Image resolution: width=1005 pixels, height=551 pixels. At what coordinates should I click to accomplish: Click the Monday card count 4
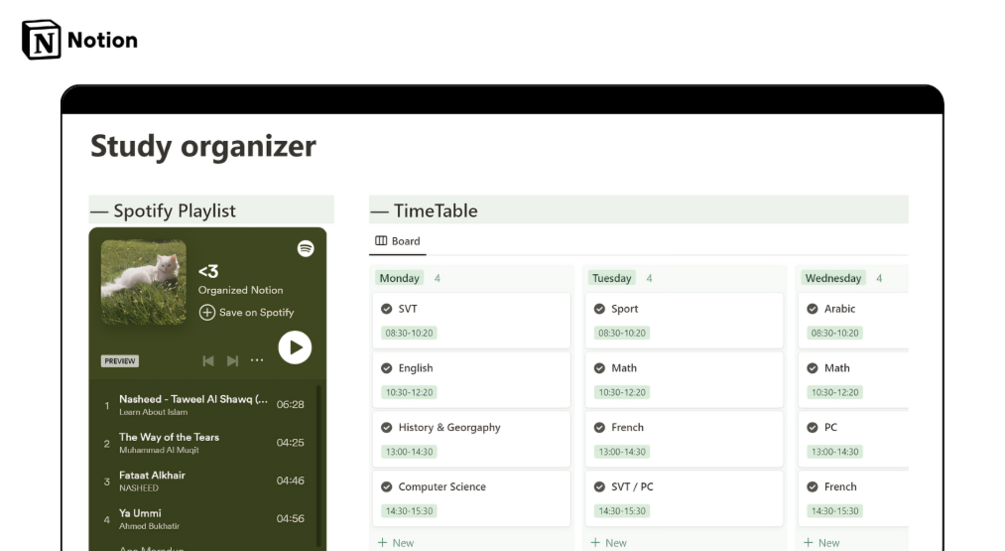click(437, 278)
